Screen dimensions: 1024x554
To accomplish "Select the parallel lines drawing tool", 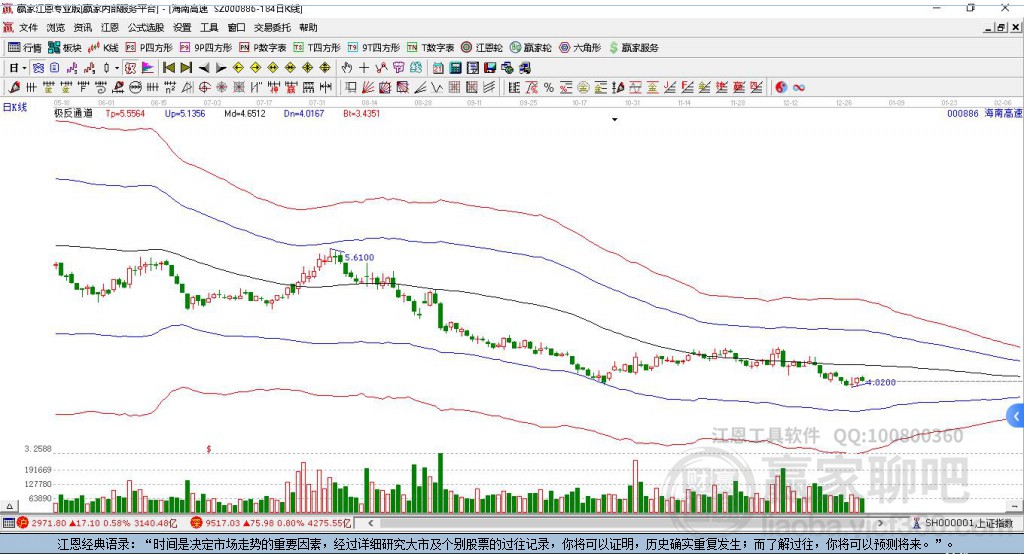I will pos(489,88).
